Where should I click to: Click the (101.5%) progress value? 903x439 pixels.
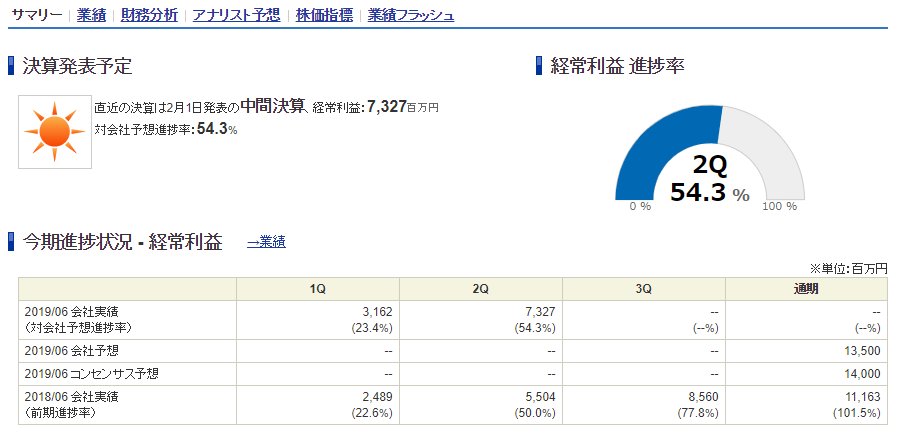coord(857,413)
